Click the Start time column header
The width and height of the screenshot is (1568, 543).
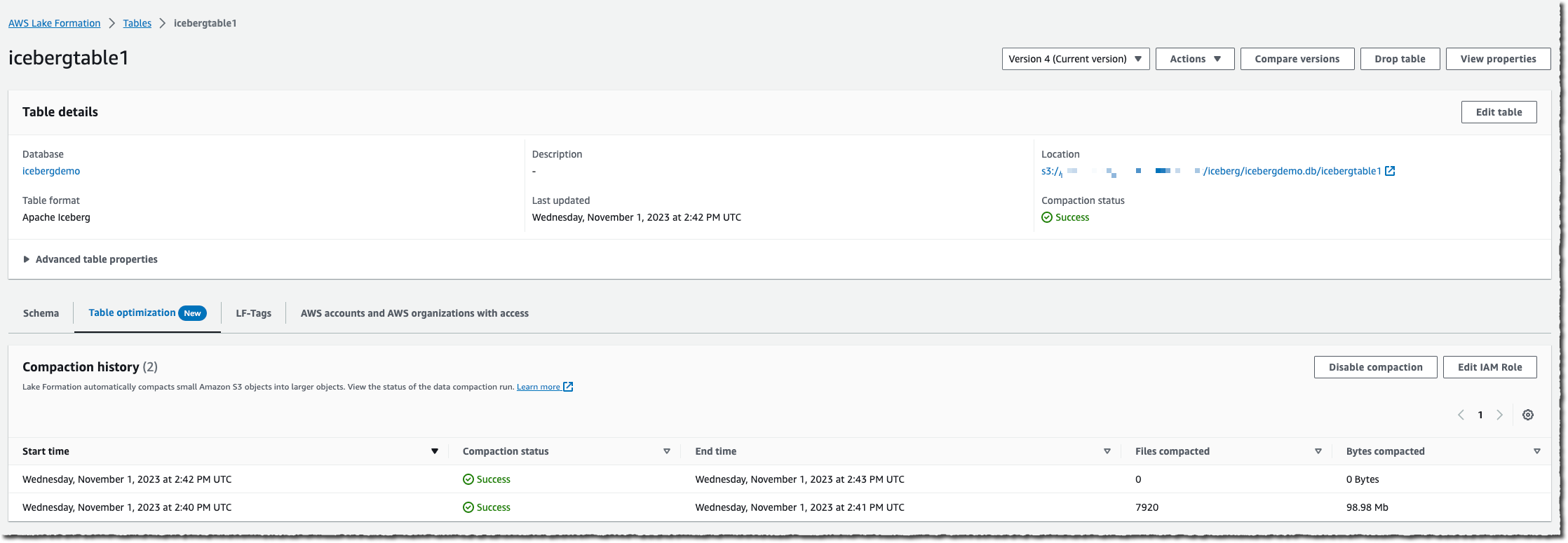tap(46, 451)
